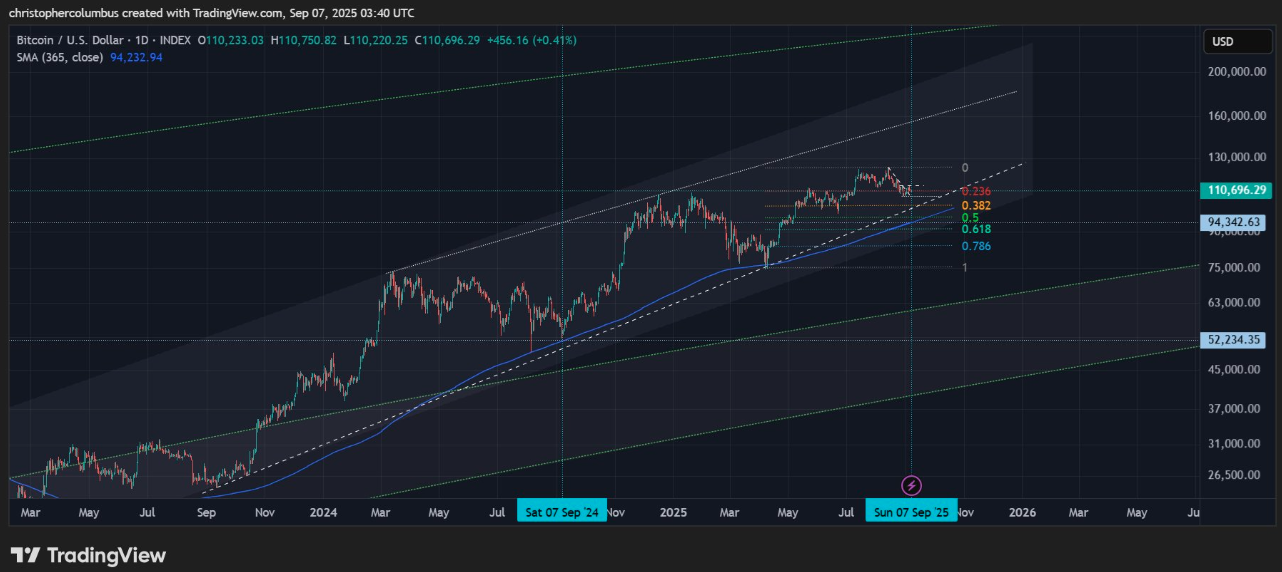Click the Sun 07 Sep '25 date marker
The image size is (1282, 572).
(911, 512)
